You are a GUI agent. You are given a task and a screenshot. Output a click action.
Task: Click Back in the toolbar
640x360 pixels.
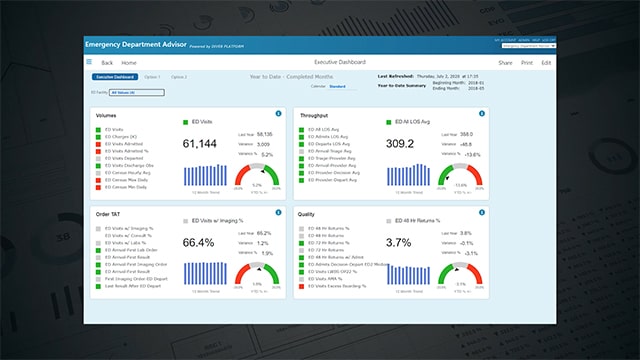tap(107, 62)
